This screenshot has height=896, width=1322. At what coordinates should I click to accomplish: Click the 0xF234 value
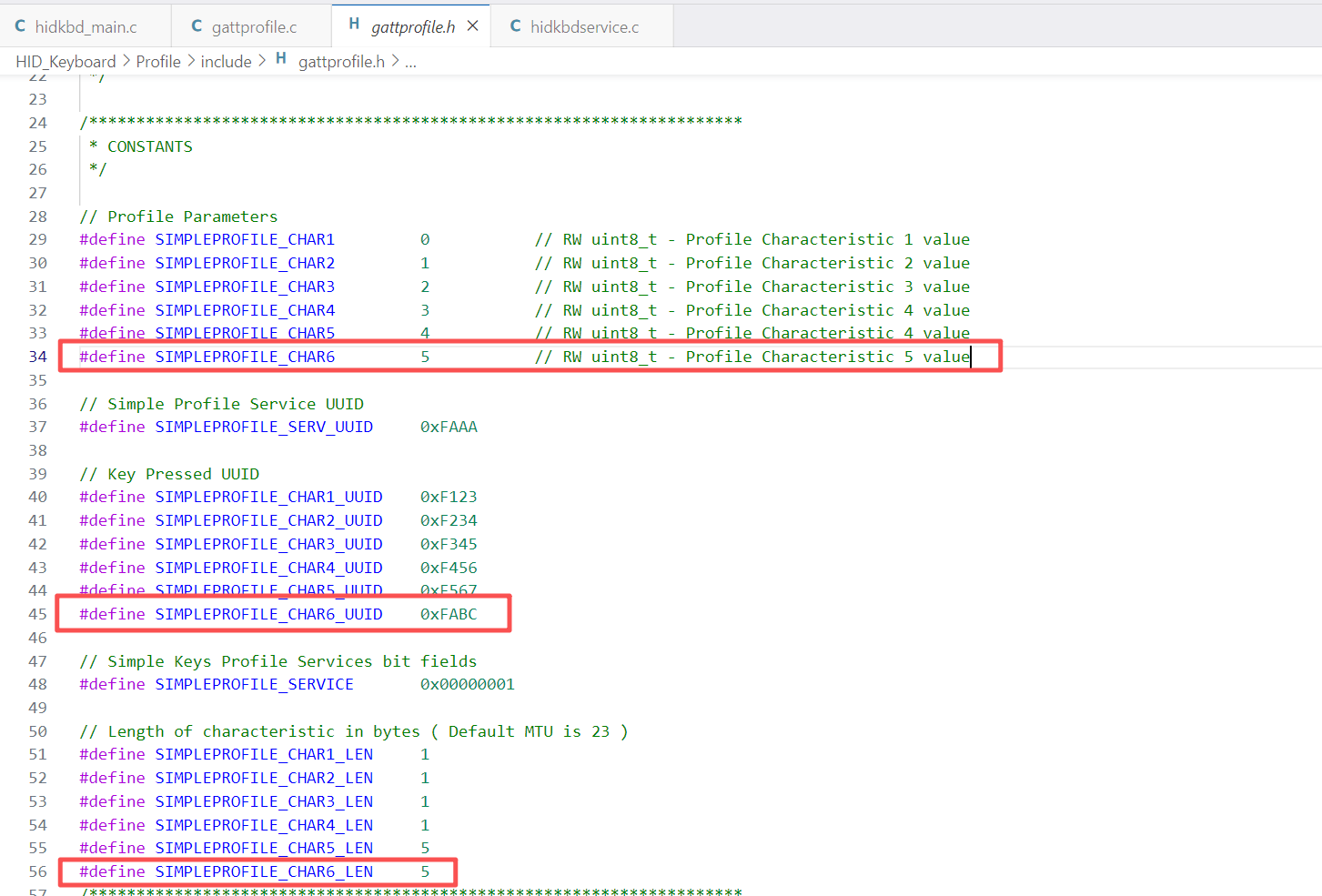click(x=449, y=520)
